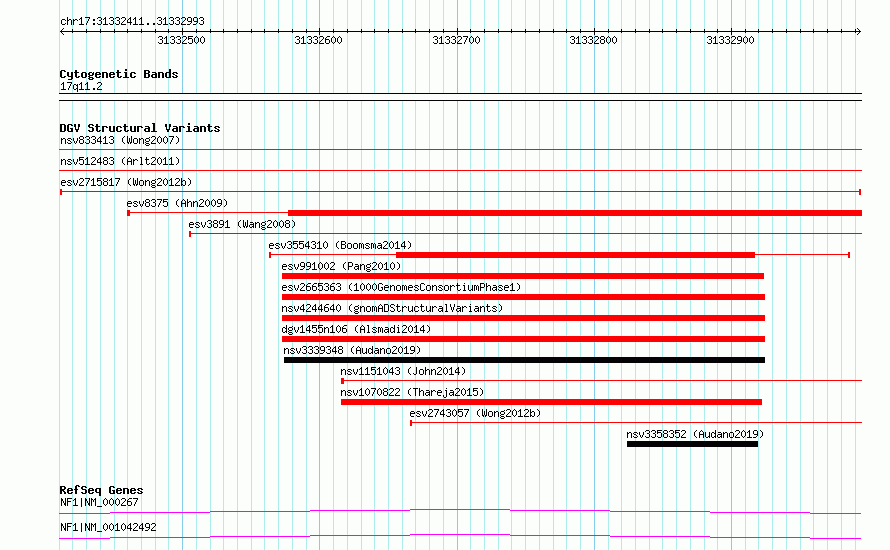Open variant nsv833413 (Wong2007) label
This screenshot has height=550, width=890.
(120, 140)
